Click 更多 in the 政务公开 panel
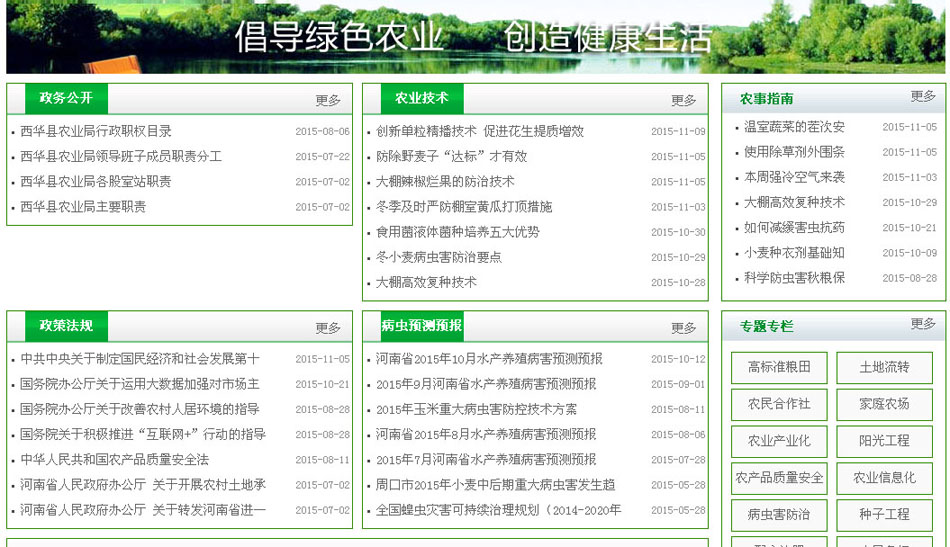 pos(328,100)
